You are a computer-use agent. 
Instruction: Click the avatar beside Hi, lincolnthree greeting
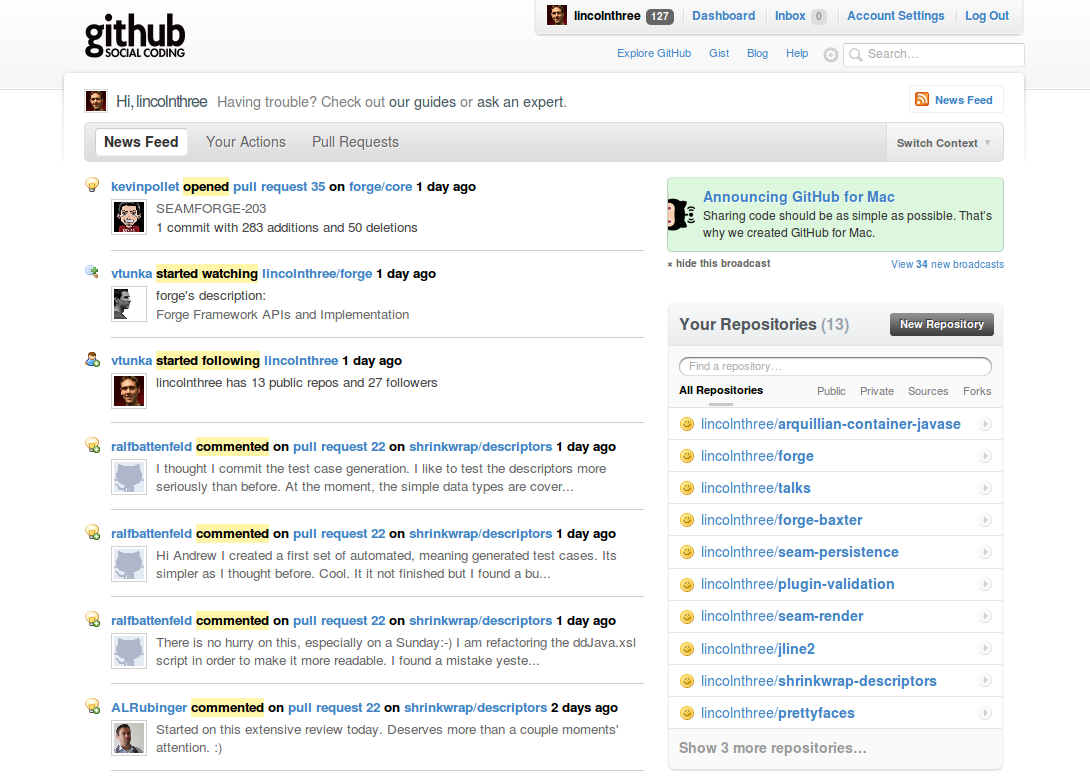(x=96, y=101)
